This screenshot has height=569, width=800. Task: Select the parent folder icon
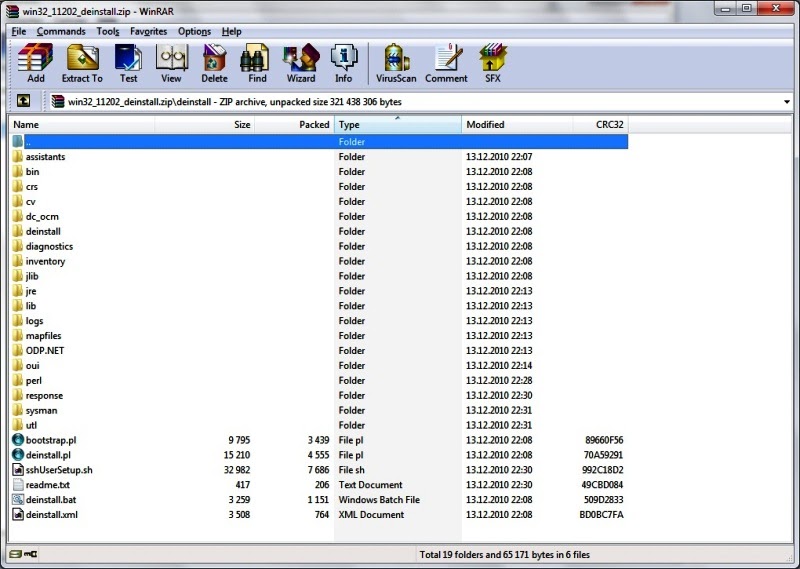tap(18, 141)
